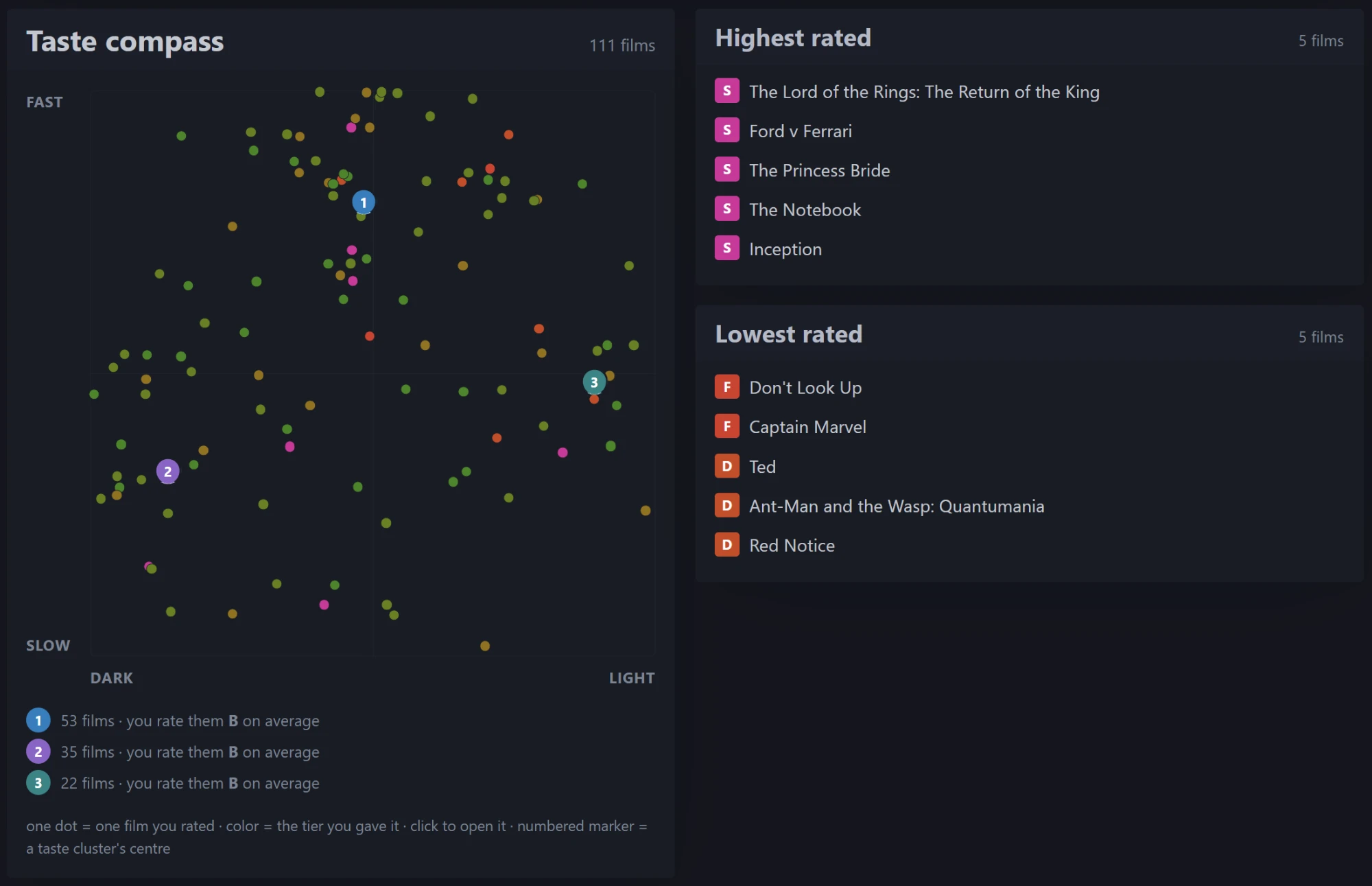Screen dimensions: 1372x886
Task: Click the '5 films' count in Lowest rated
Action: point(1321,338)
